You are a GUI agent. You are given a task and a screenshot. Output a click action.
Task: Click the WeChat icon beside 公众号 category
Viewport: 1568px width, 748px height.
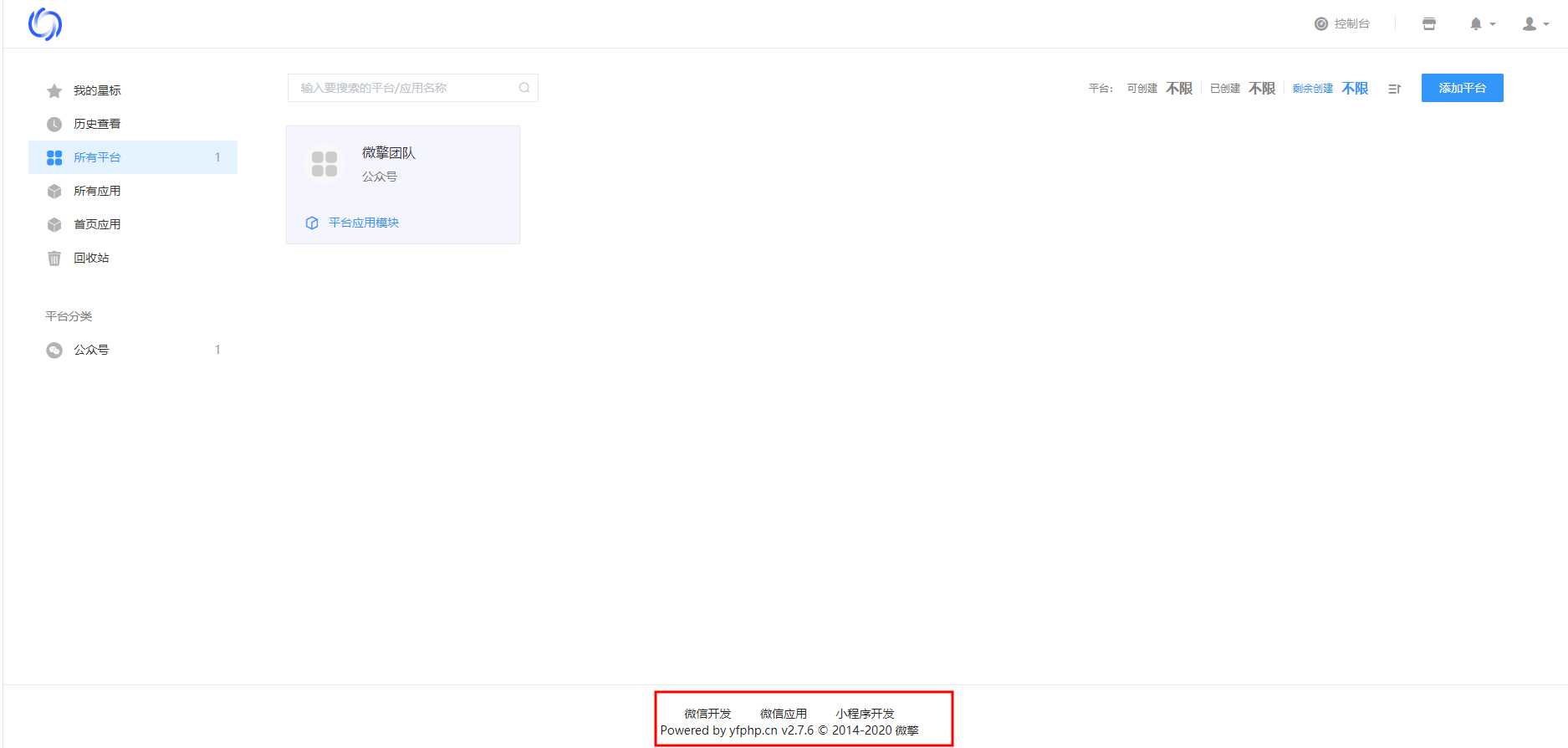[54, 350]
